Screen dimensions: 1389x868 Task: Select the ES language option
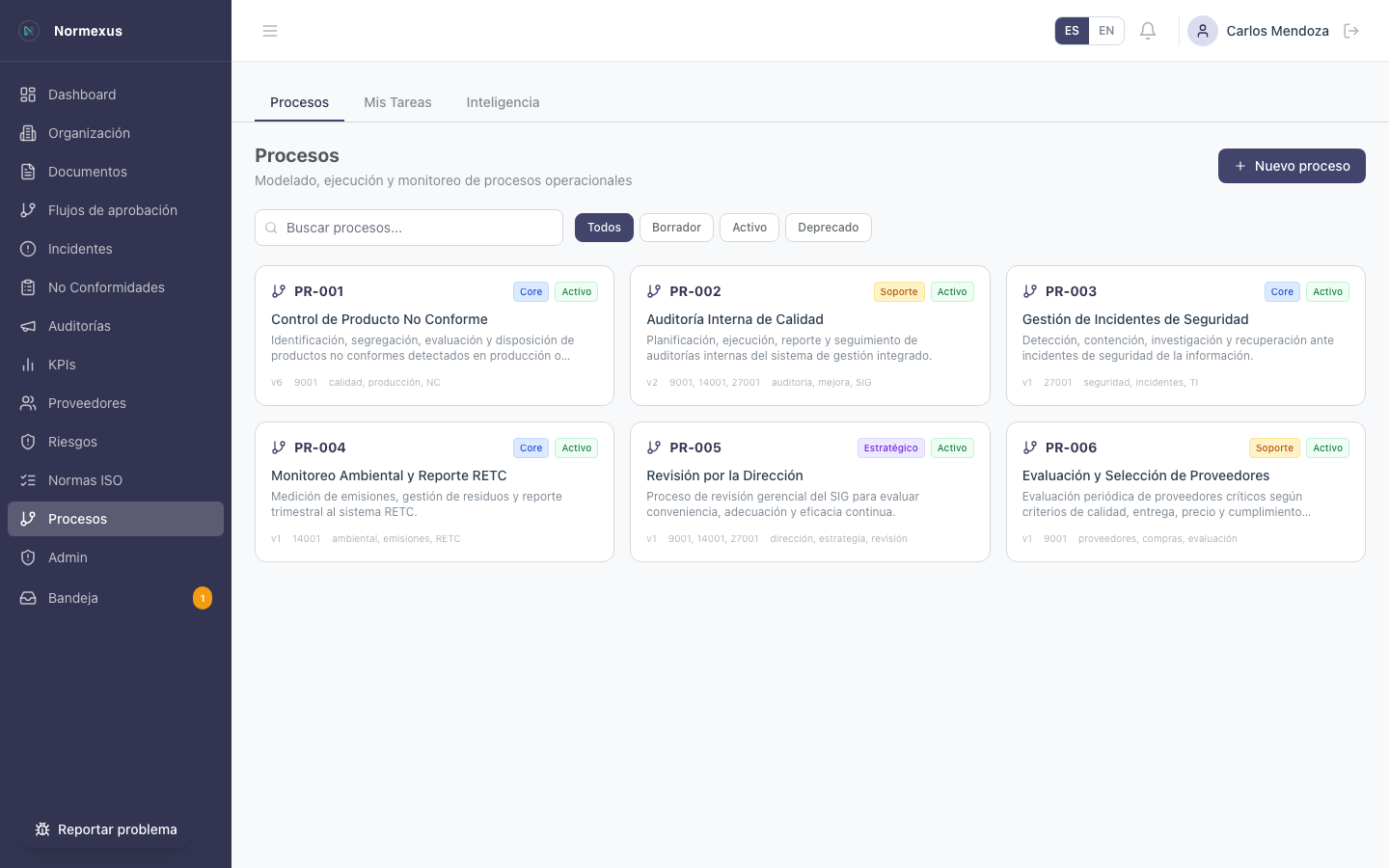(1072, 31)
